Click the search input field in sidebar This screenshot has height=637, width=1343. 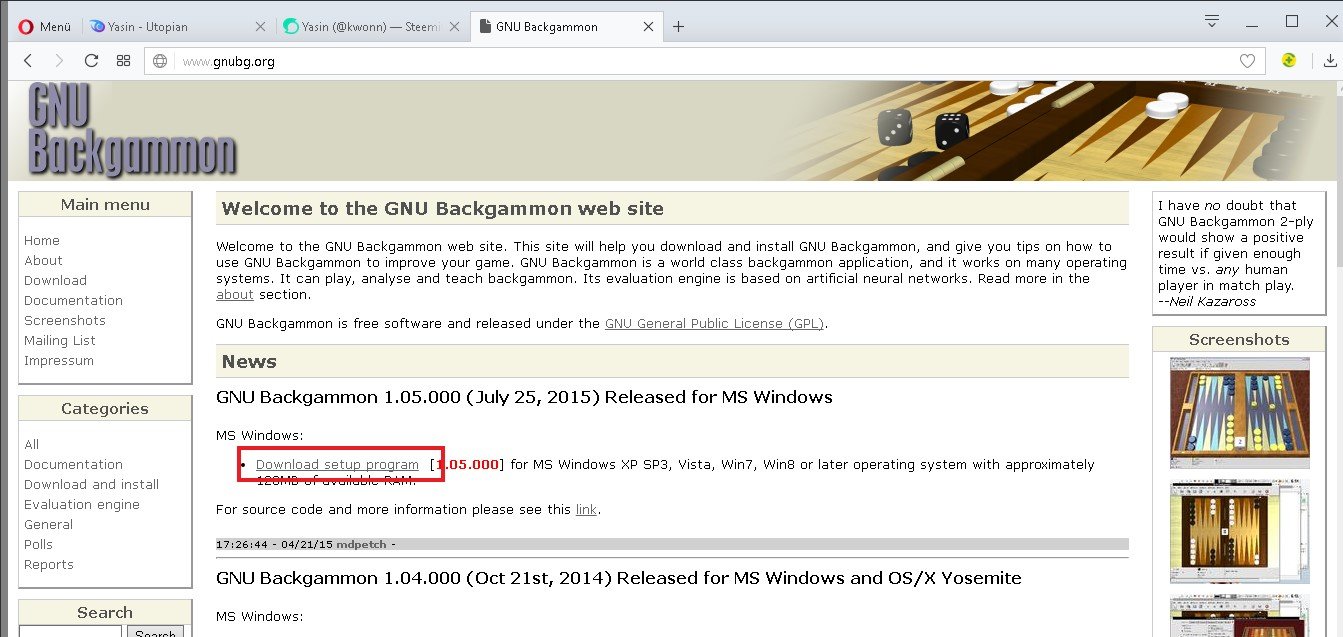(x=70, y=632)
